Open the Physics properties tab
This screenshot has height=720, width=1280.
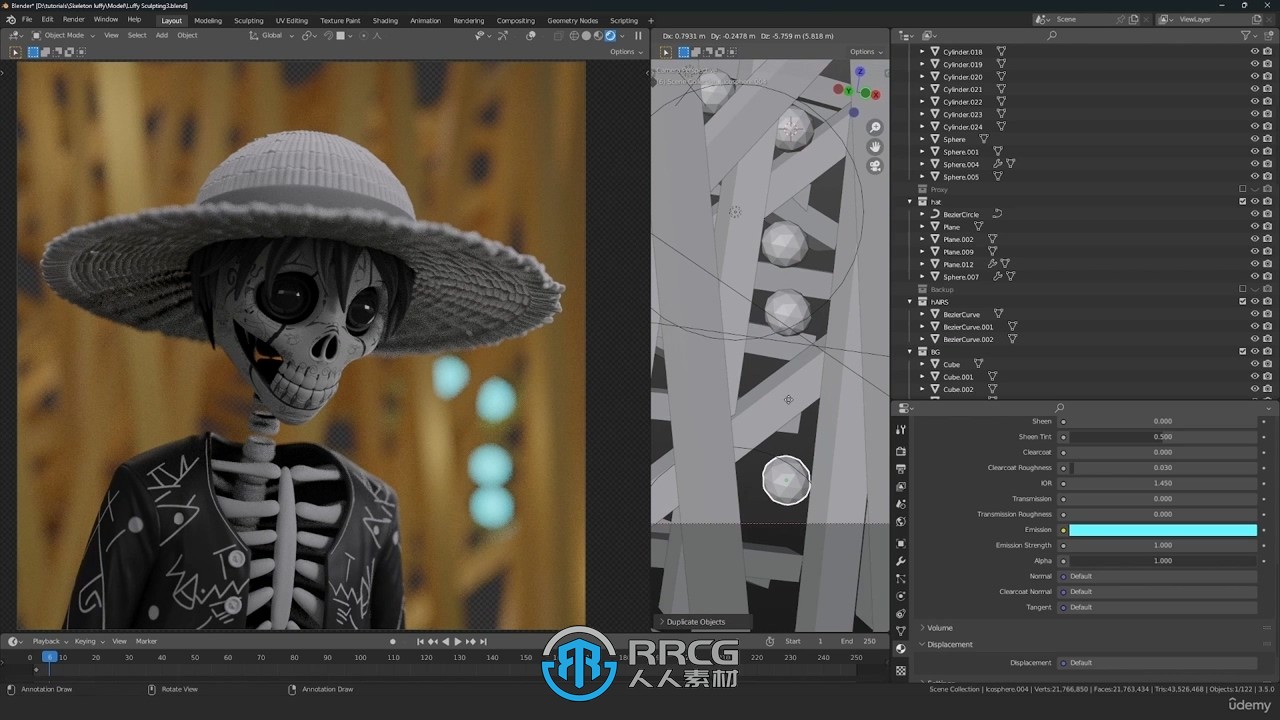[x=901, y=596]
